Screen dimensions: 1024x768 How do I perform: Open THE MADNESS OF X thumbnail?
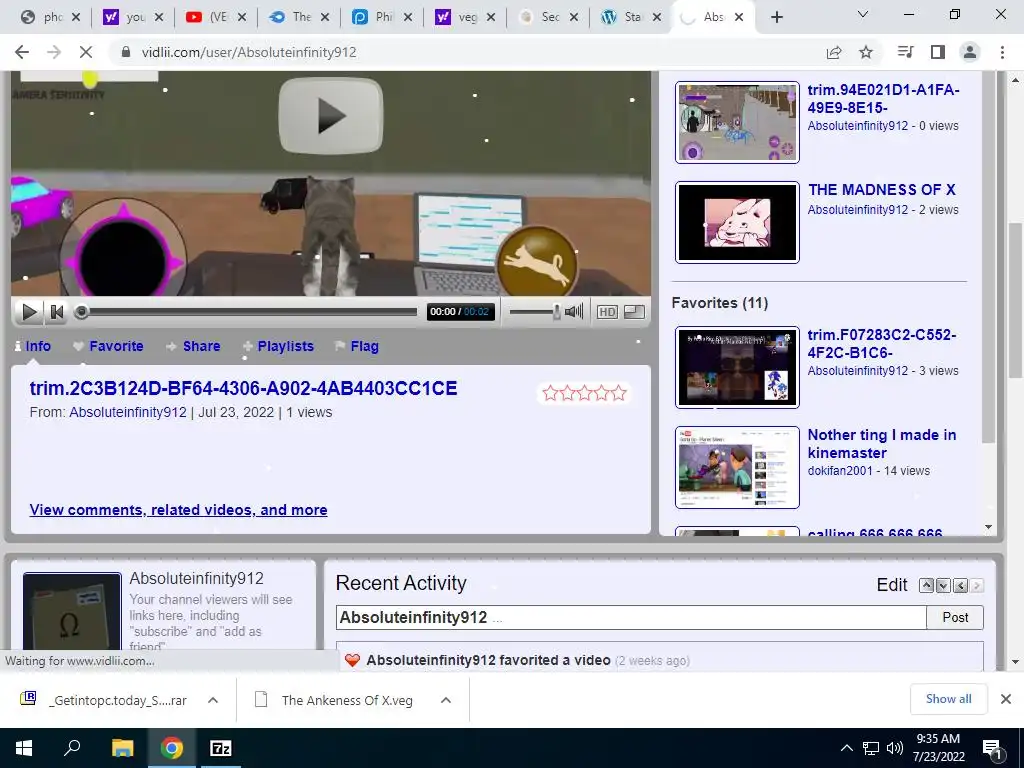737,222
